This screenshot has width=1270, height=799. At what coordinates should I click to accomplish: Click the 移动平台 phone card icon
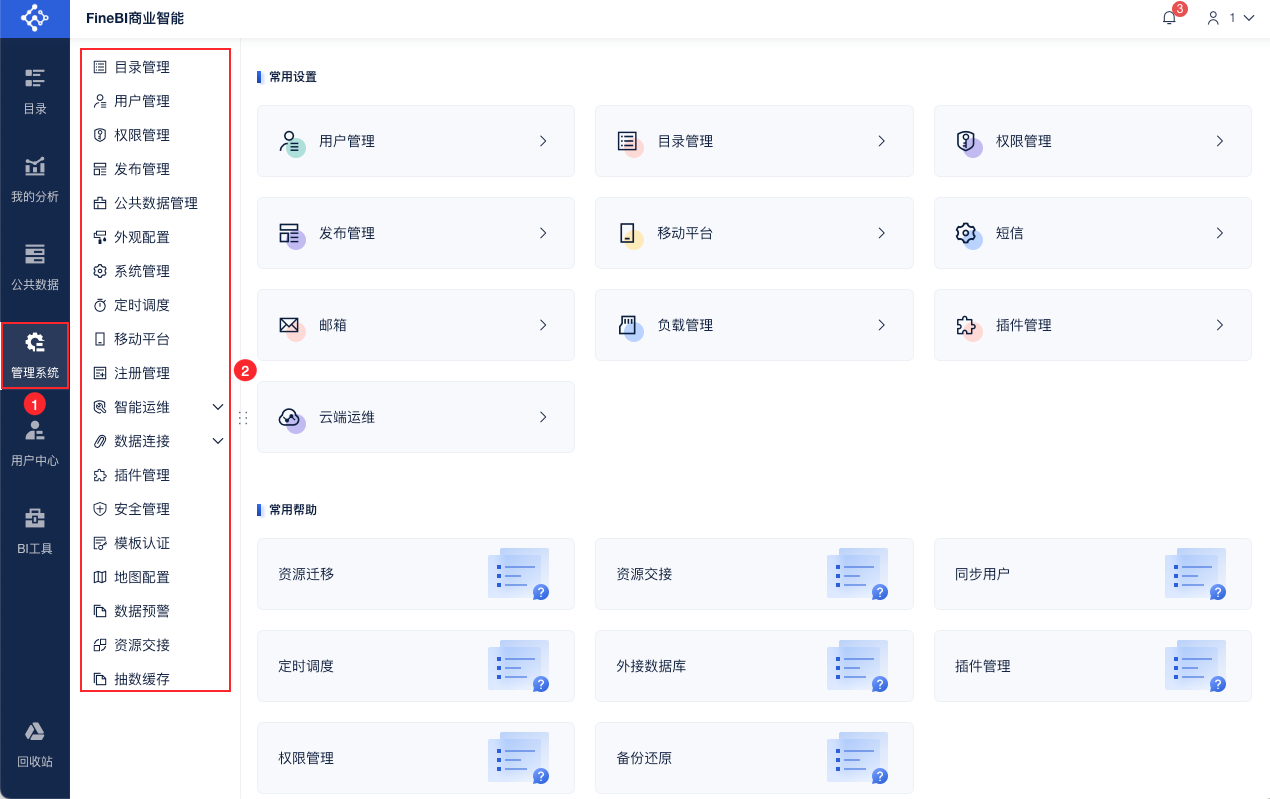coord(630,235)
